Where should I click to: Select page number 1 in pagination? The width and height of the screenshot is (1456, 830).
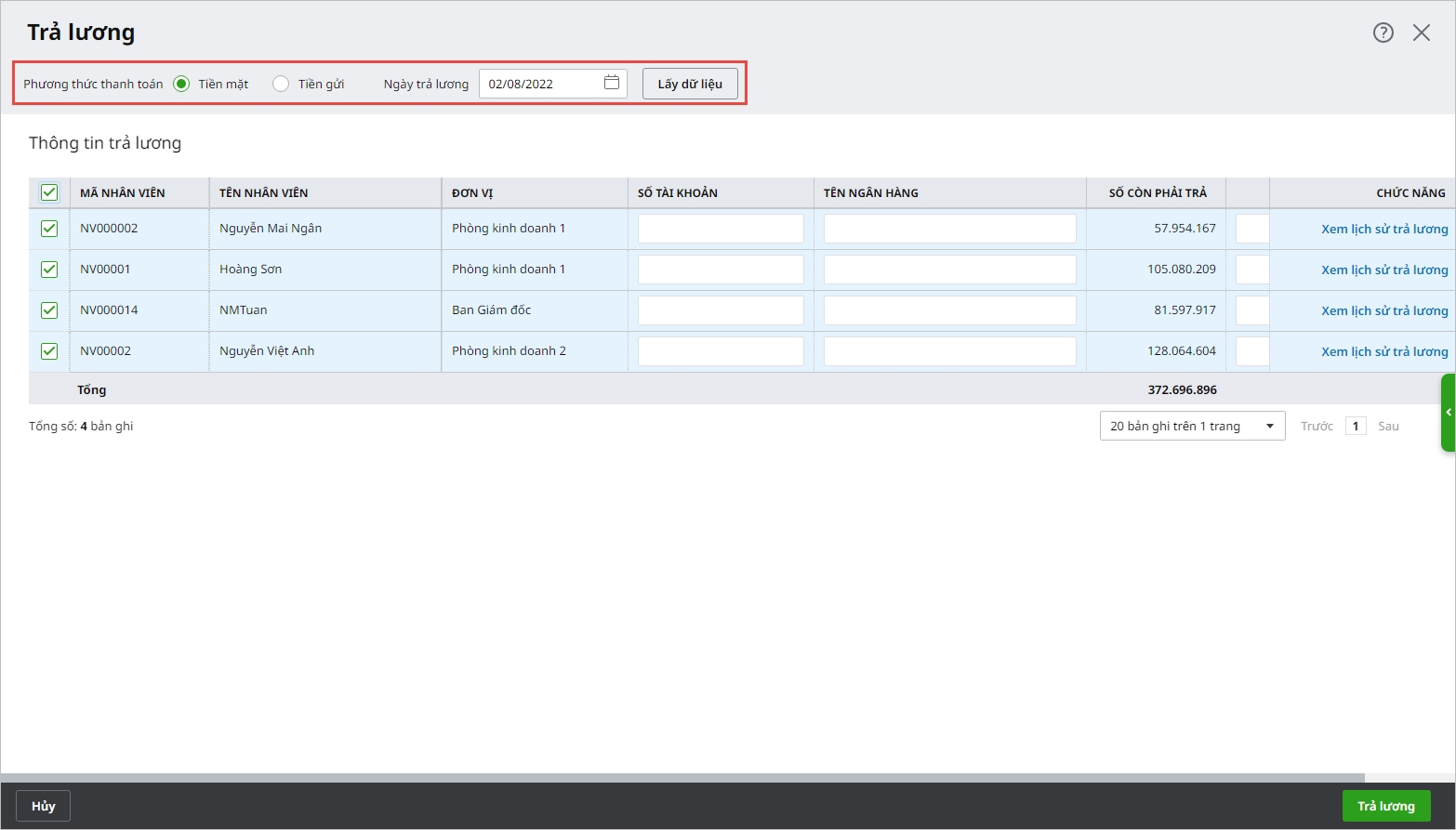pyautogui.click(x=1356, y=426)
